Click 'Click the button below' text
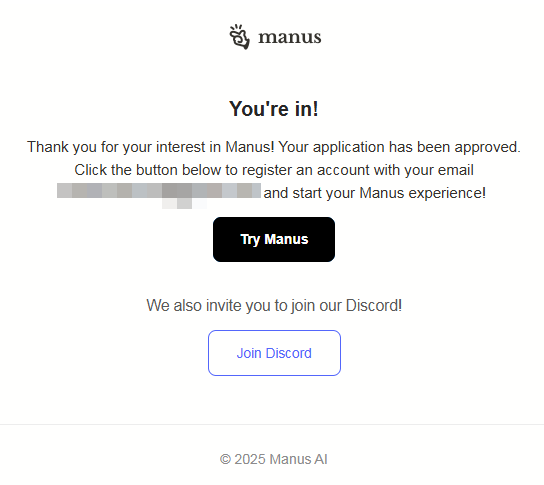 (x=148, y=170)
